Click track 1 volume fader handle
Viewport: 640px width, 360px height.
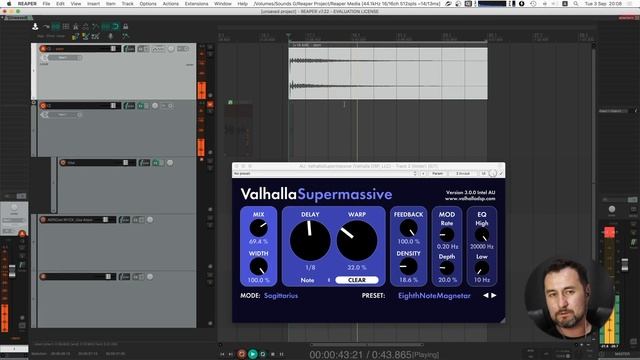(x=113, y=49)
